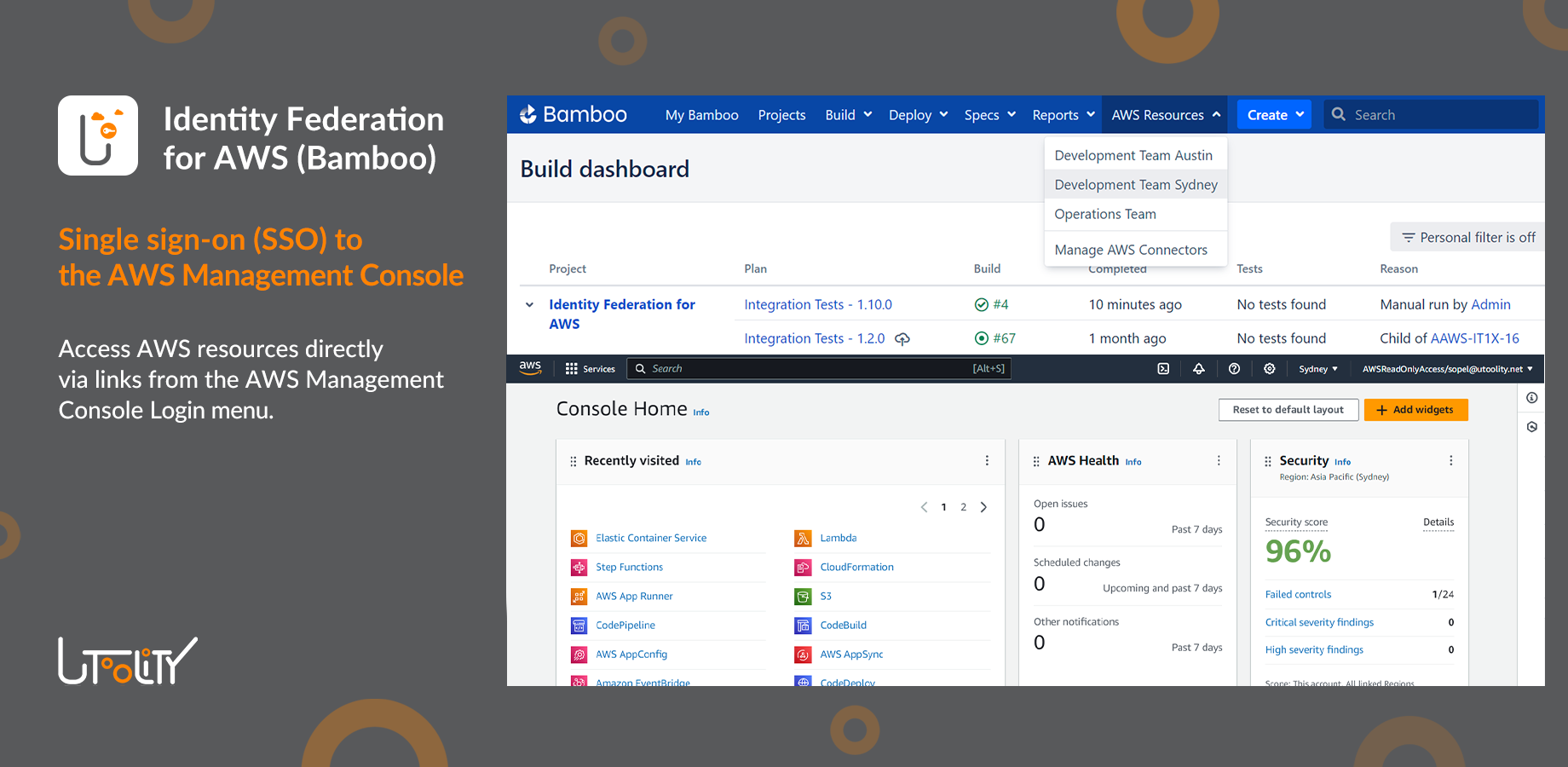Open AAWS-IT1X-16 parent build link
The width and height of the screenshot is (1568, 767).
coord(1474,338)
